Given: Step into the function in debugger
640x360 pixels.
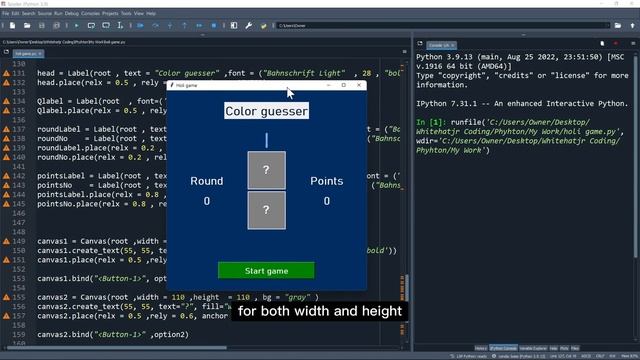Looking at the screenshot, I should tap(170, 26).
